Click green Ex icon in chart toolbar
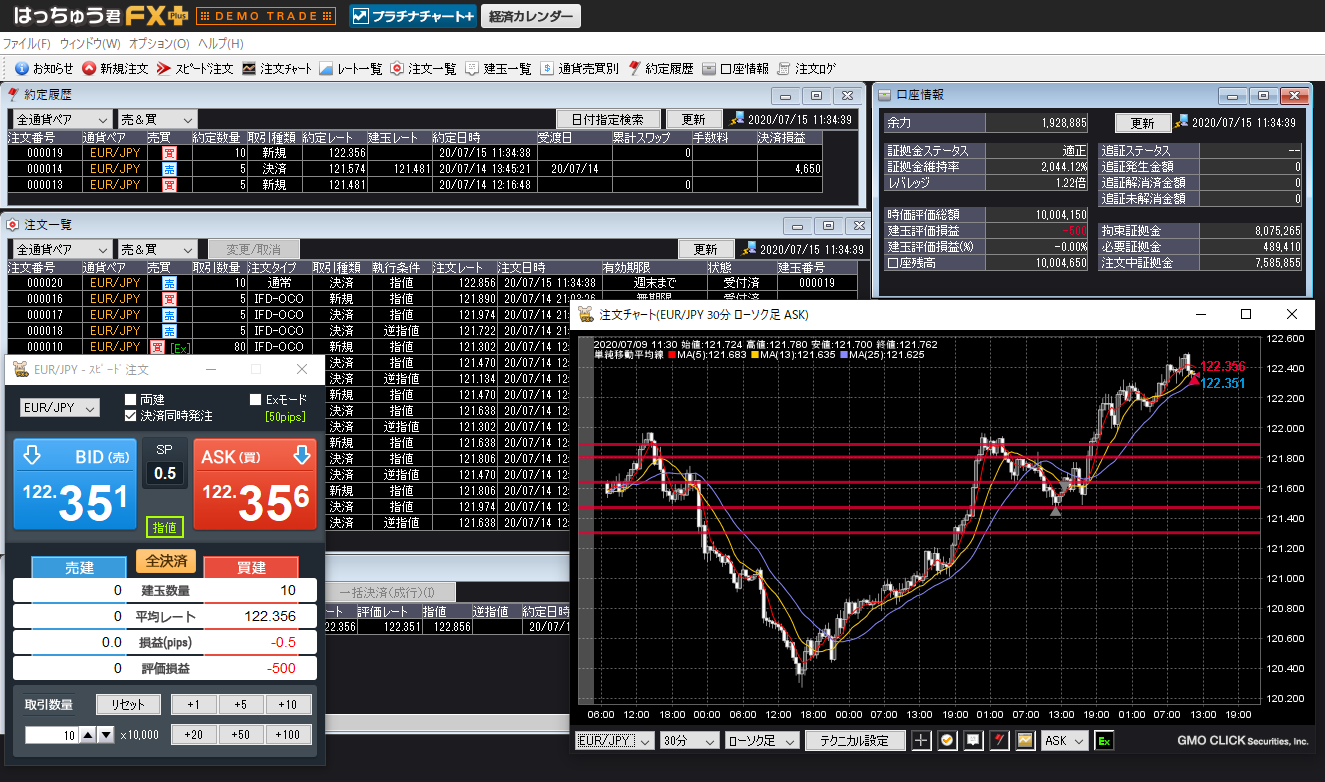1325x782 pixels. coord(1104,741)
